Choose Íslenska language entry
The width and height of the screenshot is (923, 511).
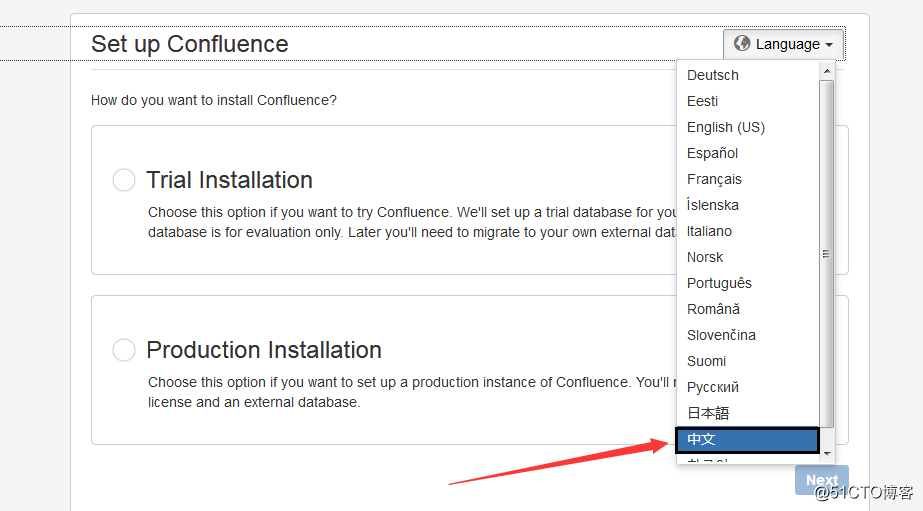click(x=713, y=205)
